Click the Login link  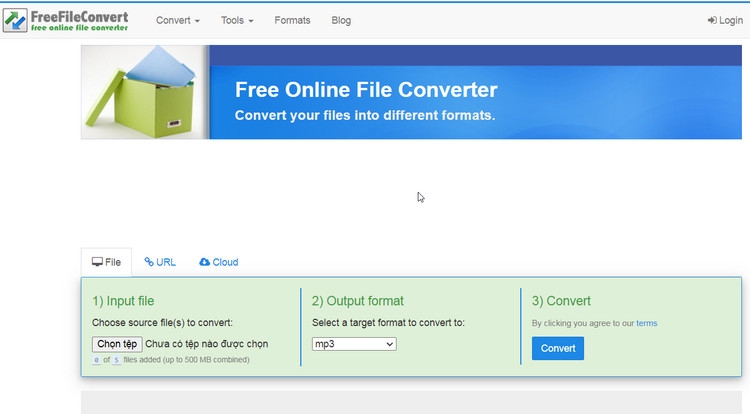[725, 21]
